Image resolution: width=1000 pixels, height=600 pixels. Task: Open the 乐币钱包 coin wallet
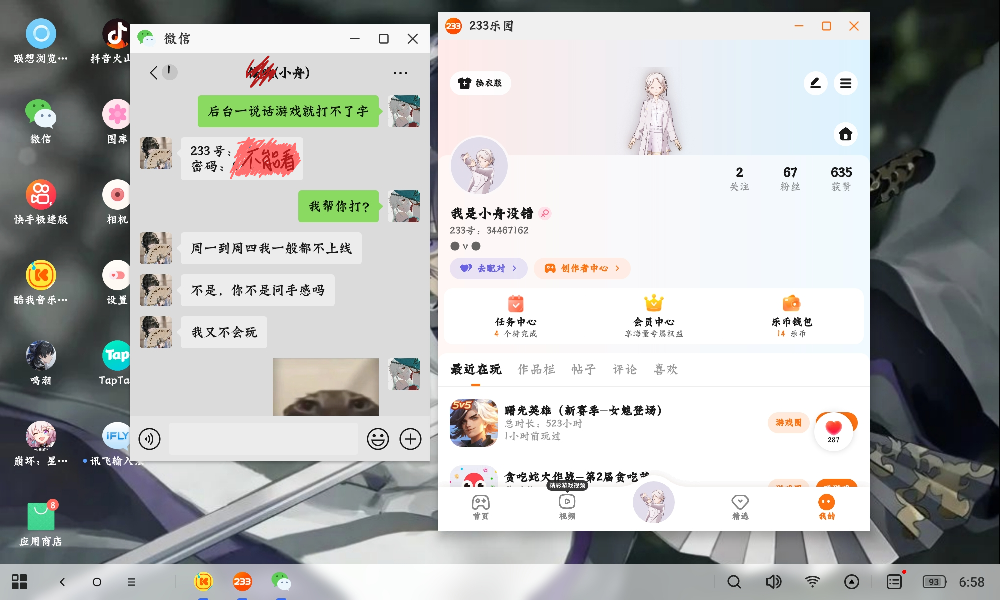tap(791, 316)
